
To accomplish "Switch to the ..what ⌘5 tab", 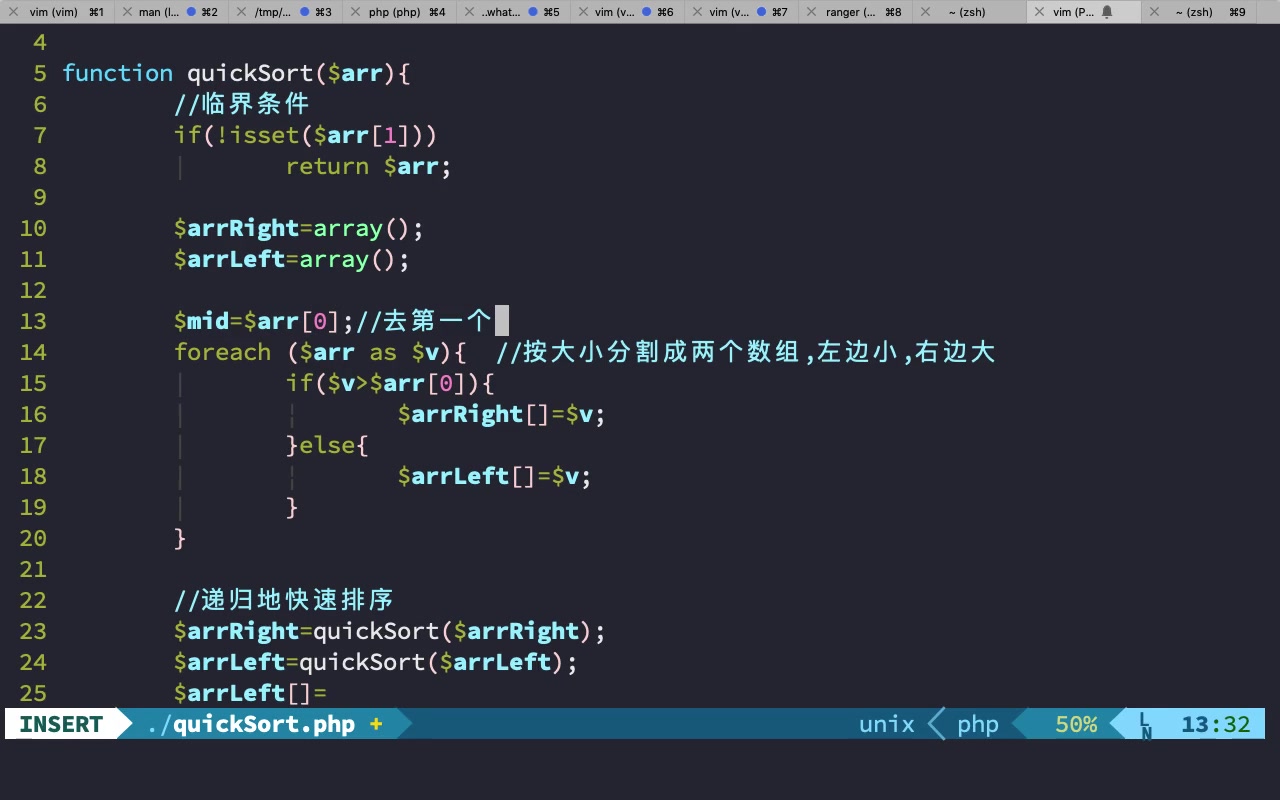I will (513, 12).
